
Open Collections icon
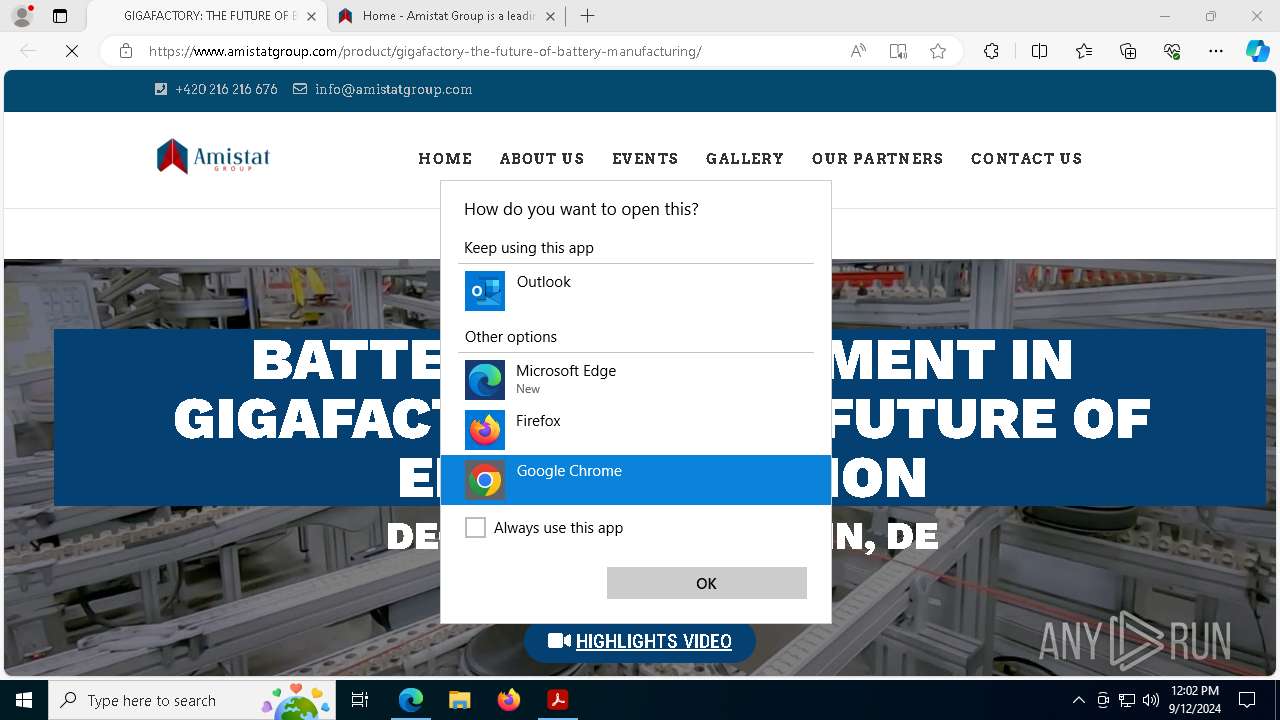[1128, 51]
